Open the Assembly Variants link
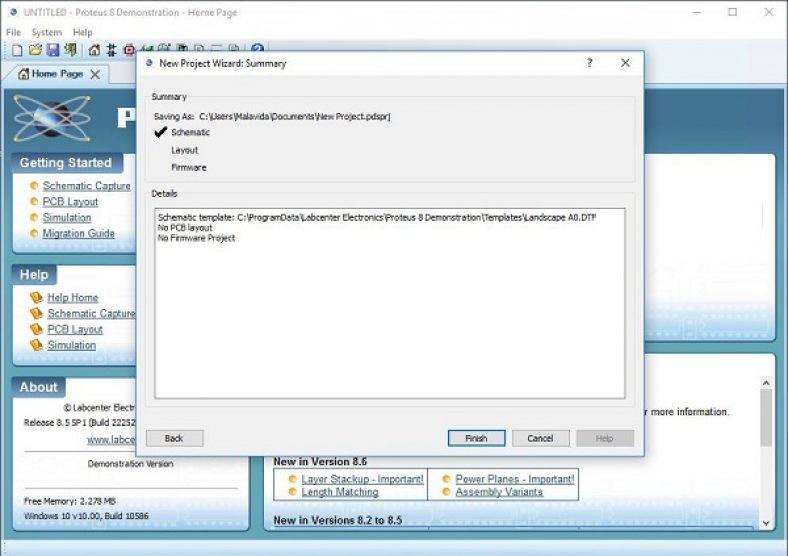This screenshot has width=788, height=556. pyautogui.click(x=499, y=492)
